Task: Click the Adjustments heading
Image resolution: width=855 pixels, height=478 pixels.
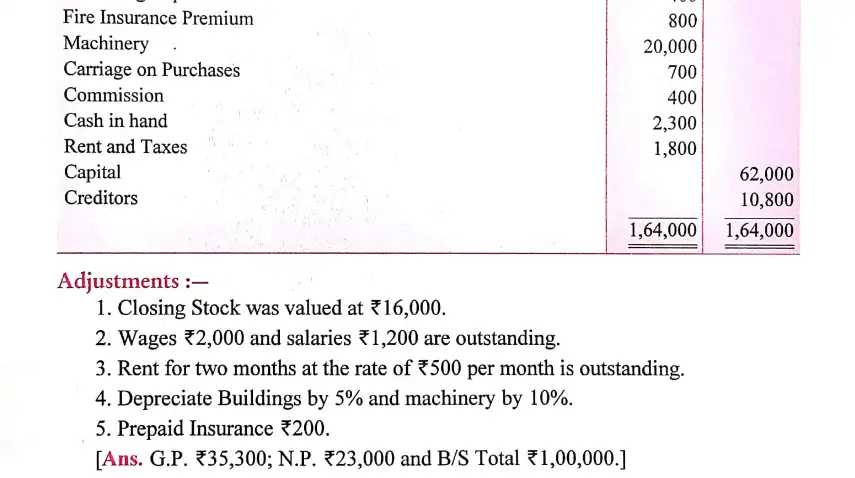Action: (133, 281)
